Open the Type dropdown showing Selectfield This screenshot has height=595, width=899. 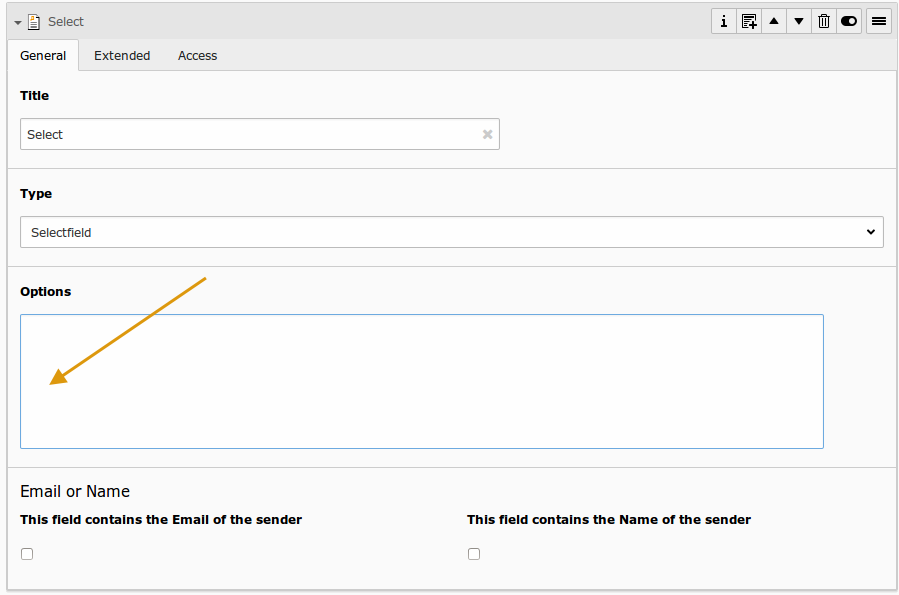click(451, 231)
